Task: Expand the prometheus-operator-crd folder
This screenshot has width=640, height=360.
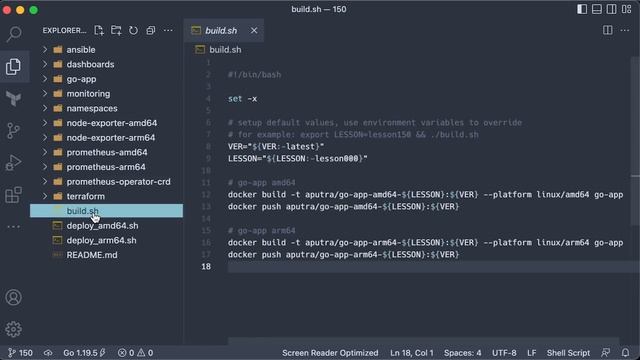Action: coord(106,182)
